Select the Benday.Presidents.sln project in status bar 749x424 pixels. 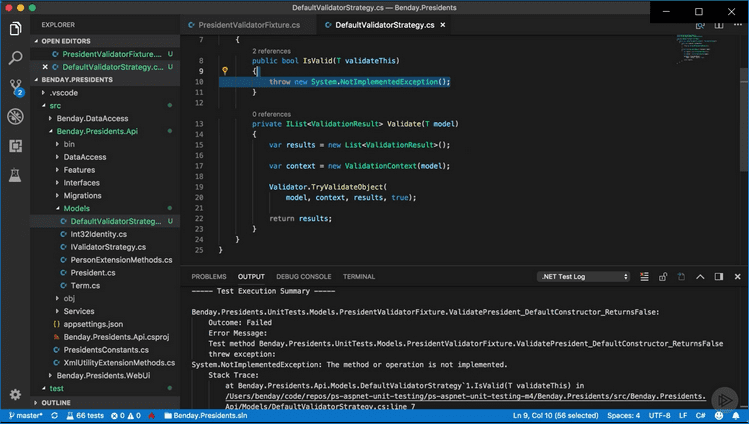206,415
